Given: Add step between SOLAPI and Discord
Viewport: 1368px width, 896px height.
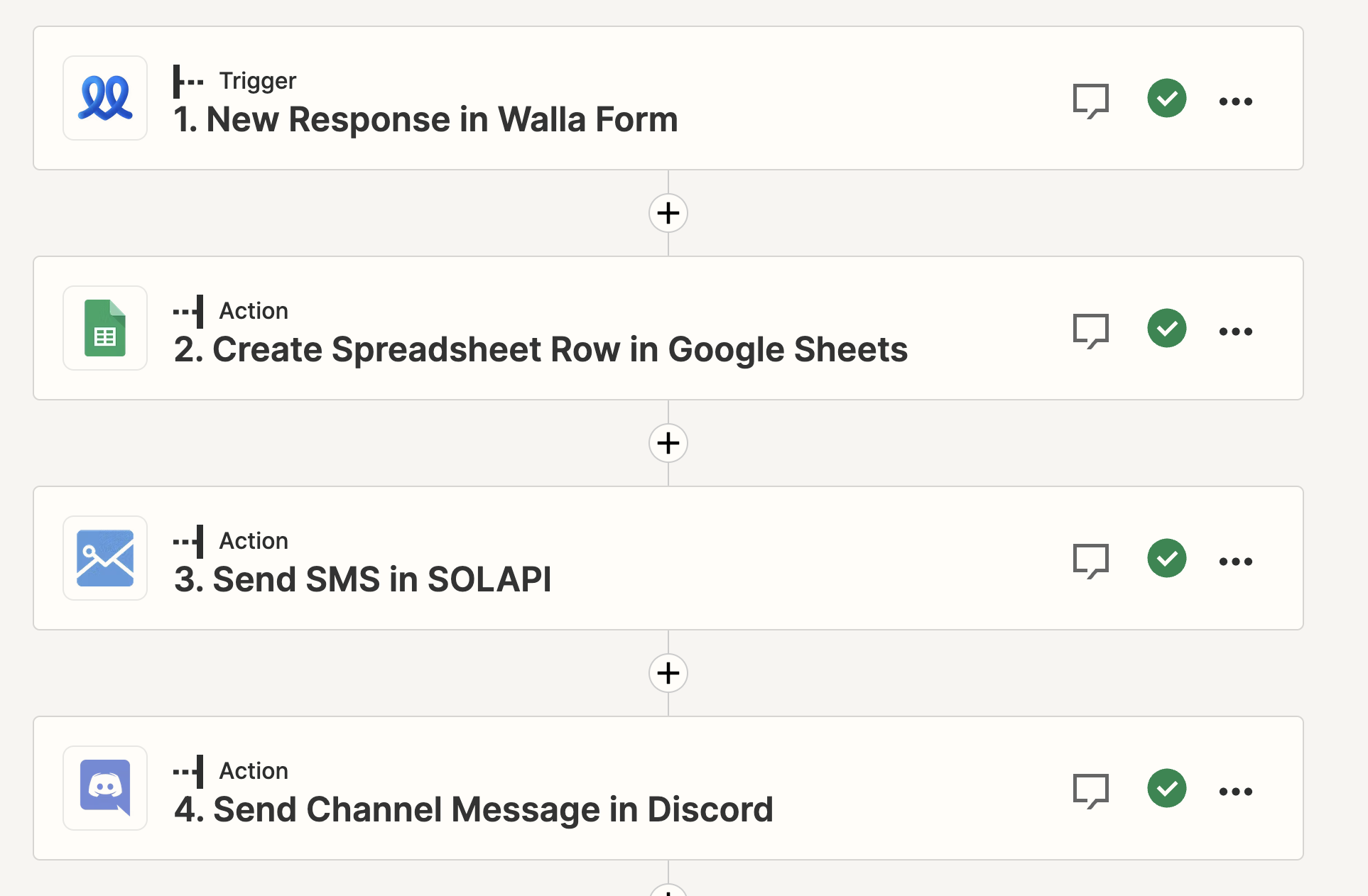Looking at the screenshot, I should pyautogui.click(x=668, y=673).
